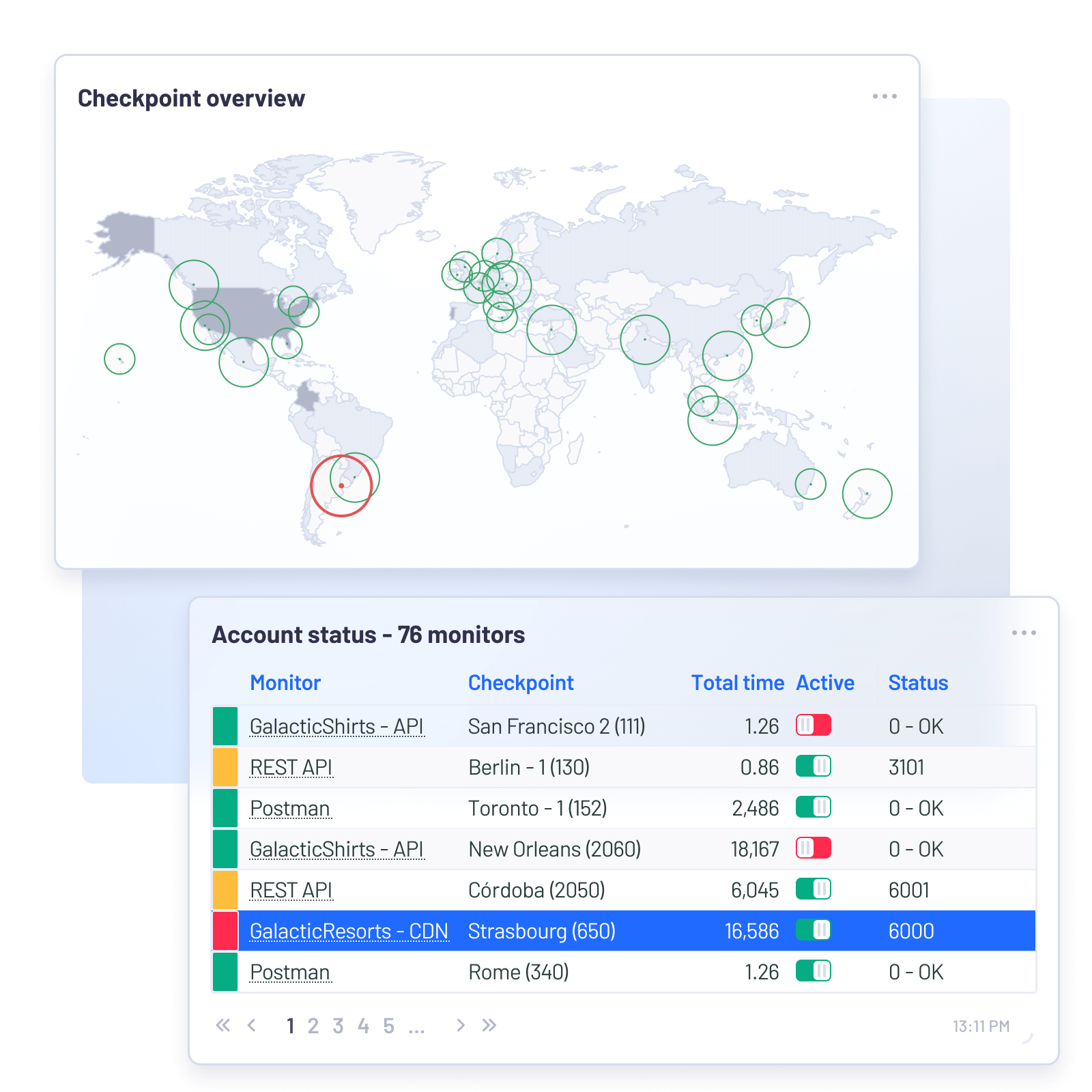Jump to first page double-arrow icon
Viewport: 1092px width, 1092px height.
click(x=223, y=1025)
